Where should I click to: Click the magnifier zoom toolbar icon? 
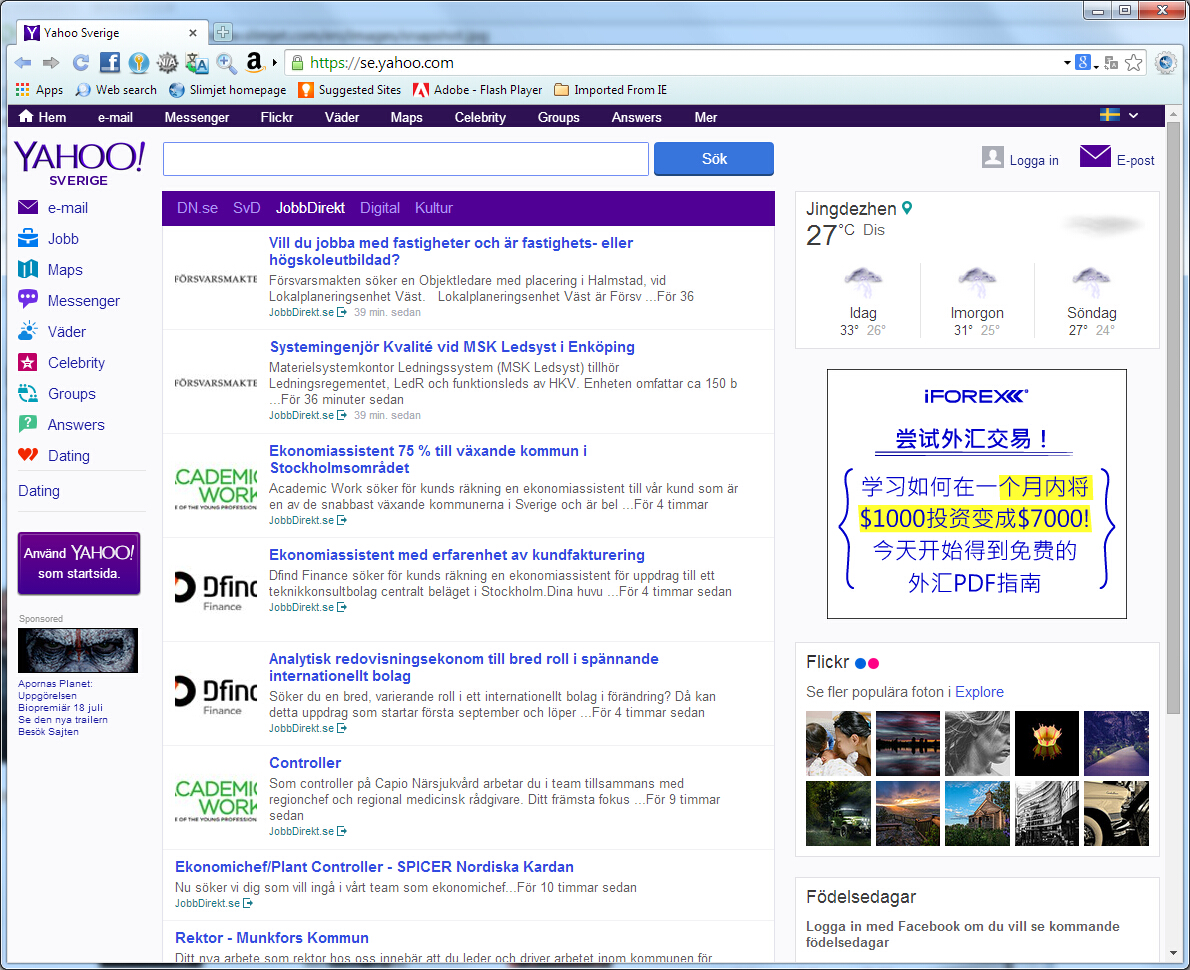tap(226, 63)
